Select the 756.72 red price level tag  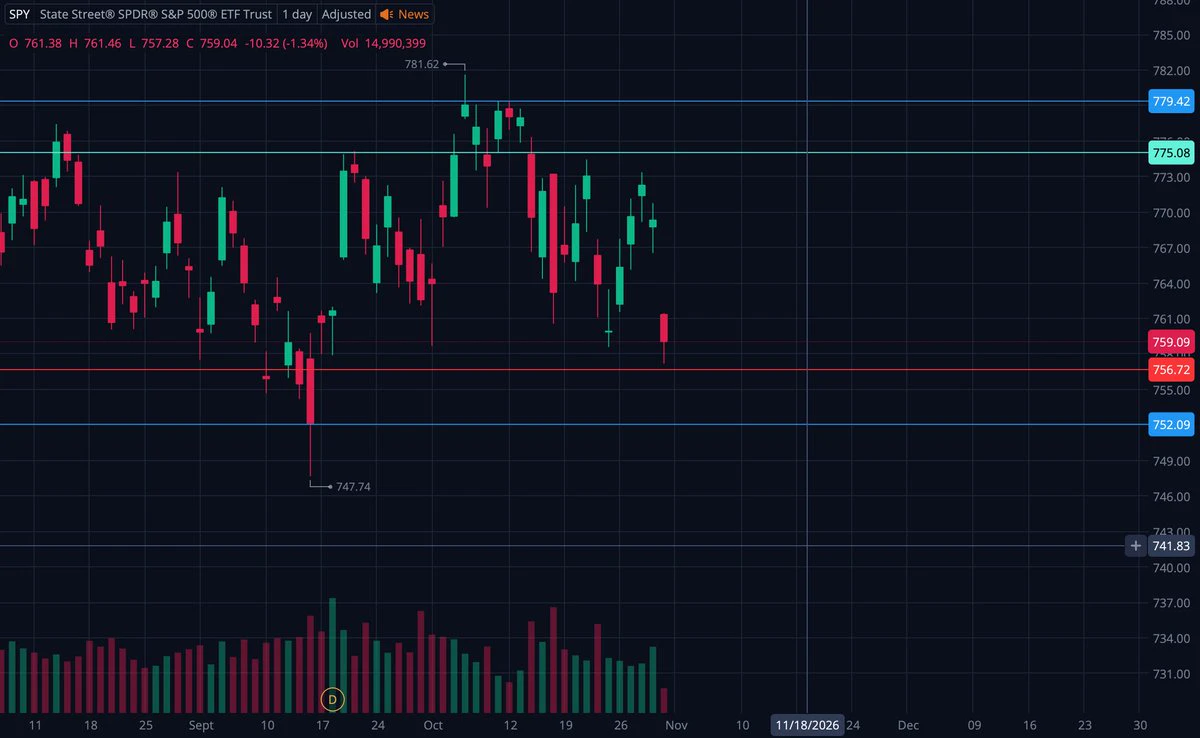point(1171,370)
